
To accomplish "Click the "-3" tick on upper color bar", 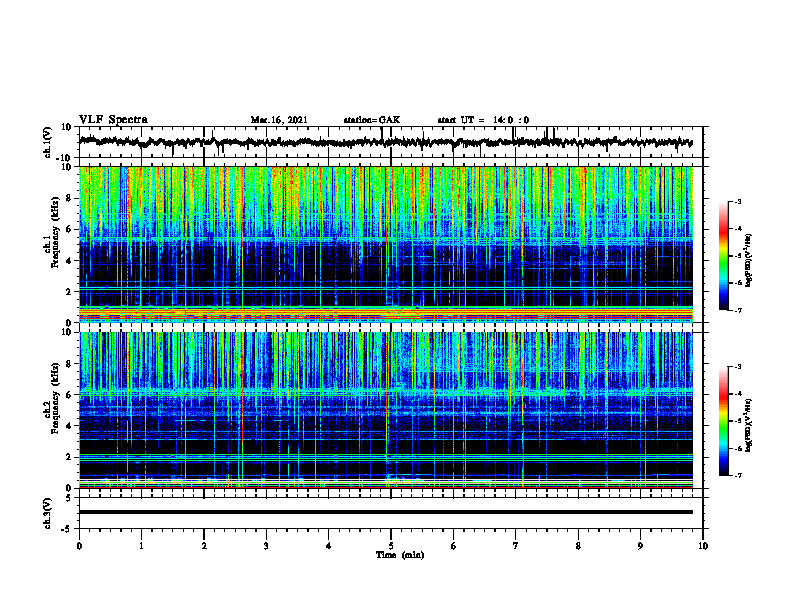I will (x=738, y=202).
